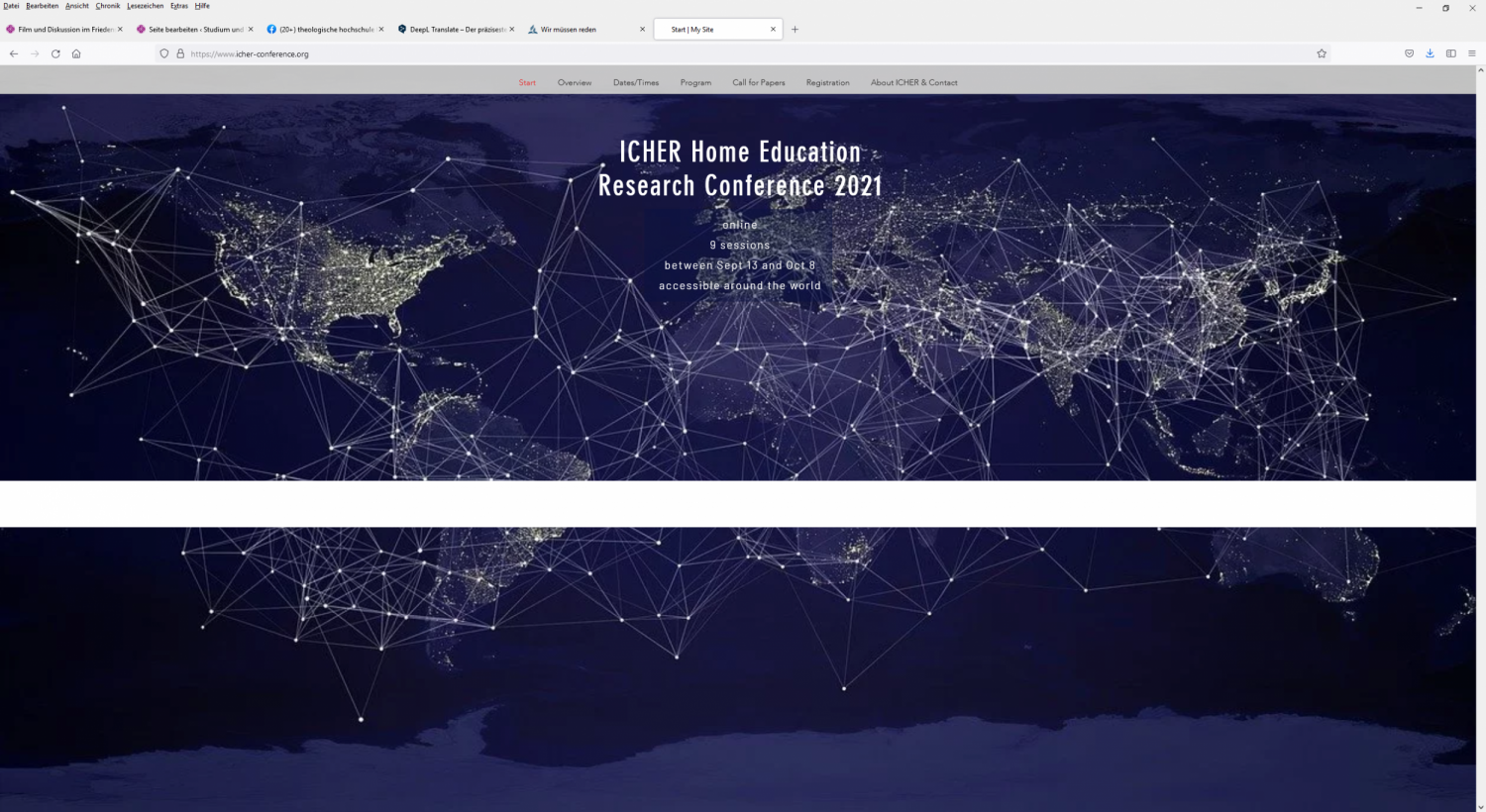This screenshot has width=1486, height=812.
Task: Open the Pocket save icon
Action: tap(1409, 53)
